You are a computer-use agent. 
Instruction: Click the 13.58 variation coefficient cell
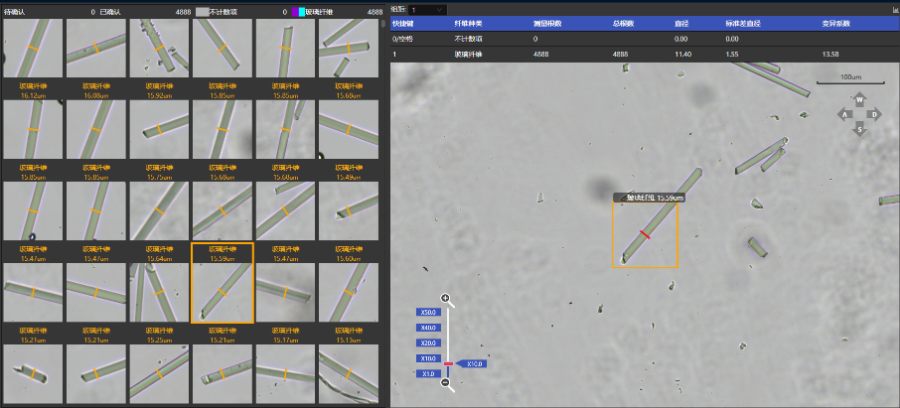[830, 55]
